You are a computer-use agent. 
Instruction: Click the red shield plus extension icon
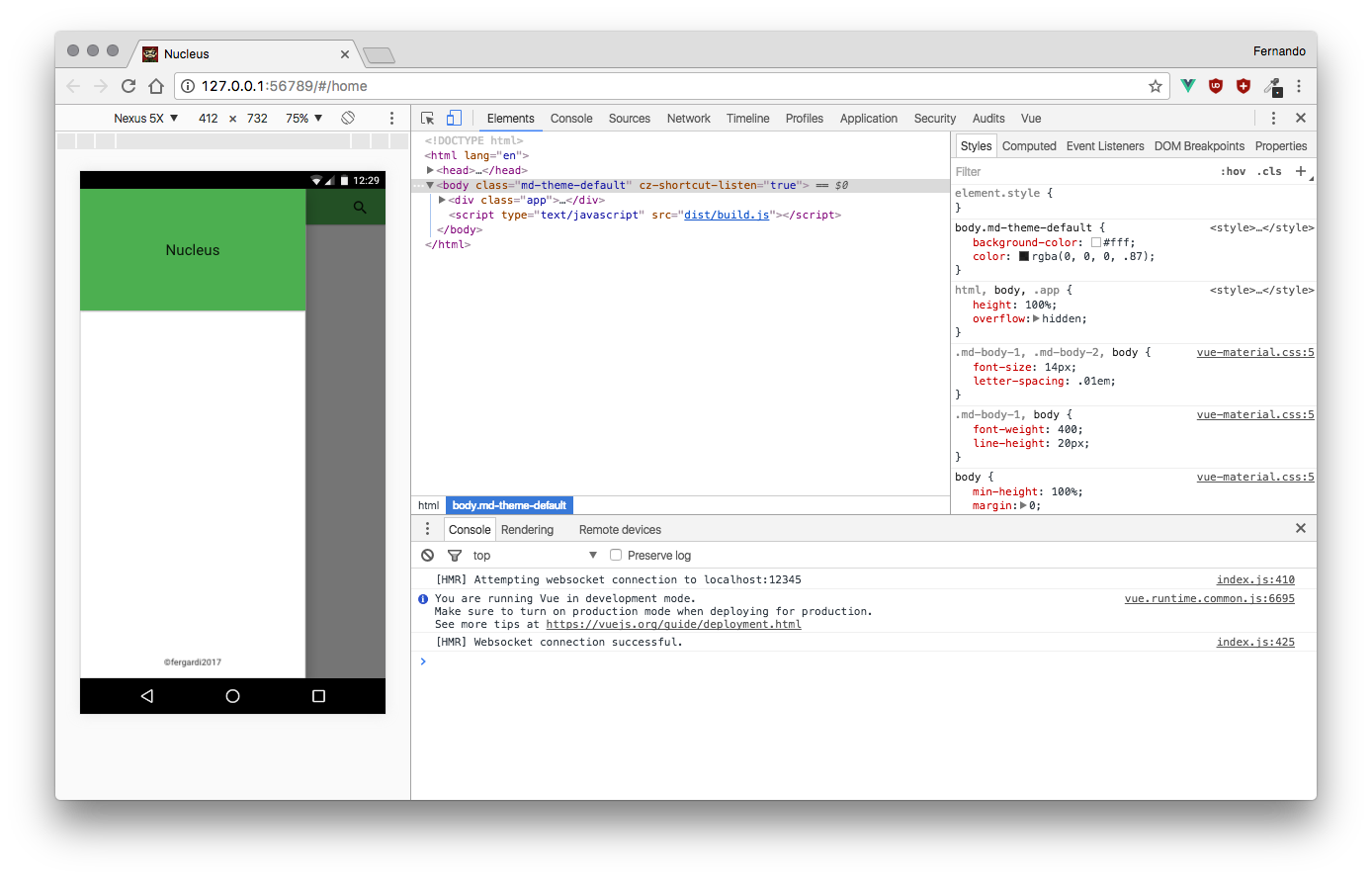click(1243, 86)
